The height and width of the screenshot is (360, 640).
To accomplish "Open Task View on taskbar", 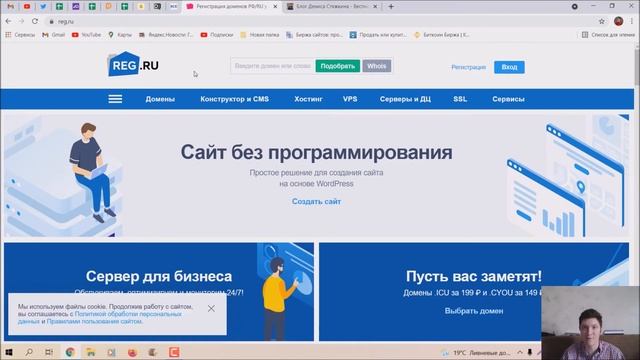I will pos(49,352).
